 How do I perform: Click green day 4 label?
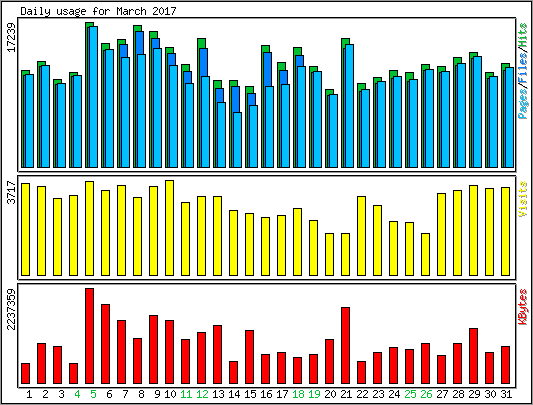point(77,394)
